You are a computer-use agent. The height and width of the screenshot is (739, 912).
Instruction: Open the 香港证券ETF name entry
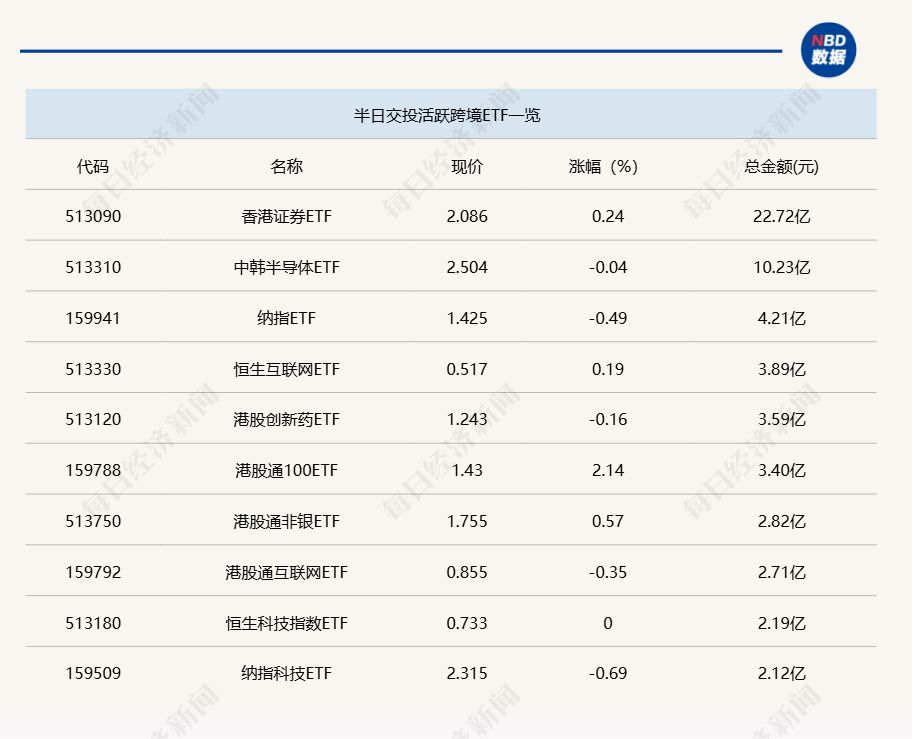point(286,216)
